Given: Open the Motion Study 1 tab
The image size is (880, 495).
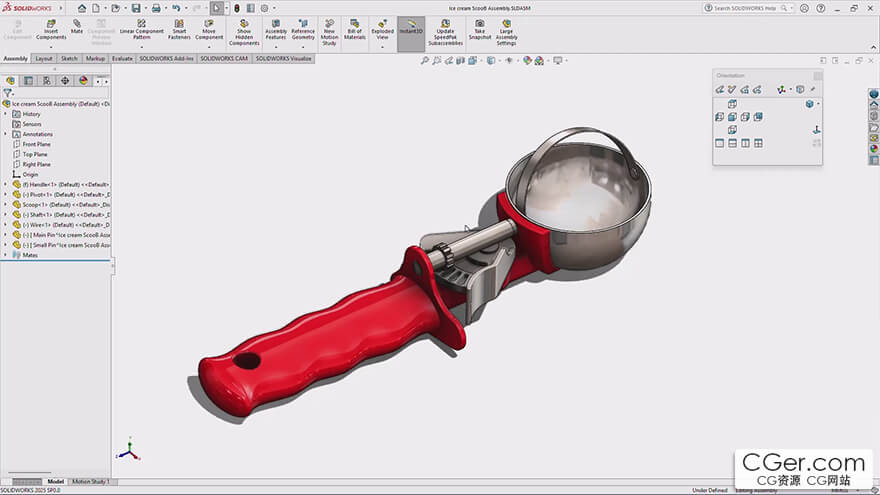Looking at the screenshot, I should pyautogui.click(x=91, y=482).
